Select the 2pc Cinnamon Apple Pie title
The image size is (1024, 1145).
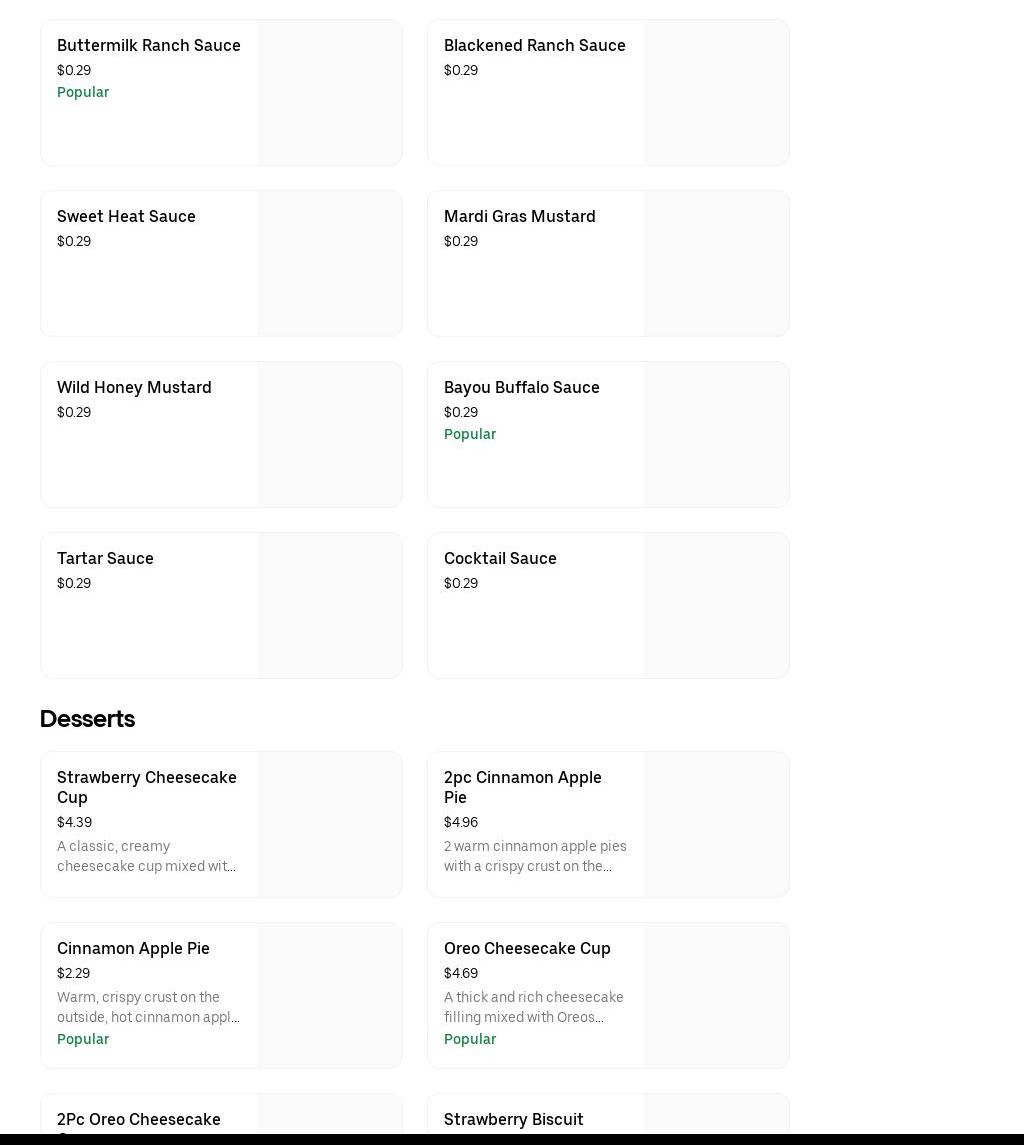click(523, 787)
